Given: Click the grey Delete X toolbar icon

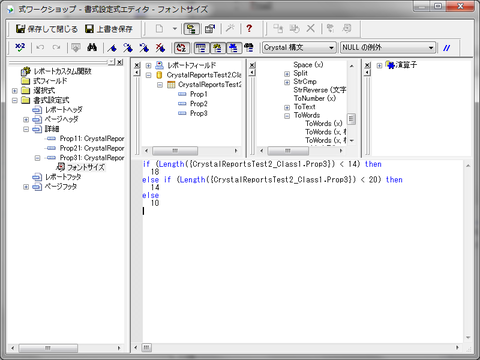Looking at the screenshot, I should pos(311,29).
